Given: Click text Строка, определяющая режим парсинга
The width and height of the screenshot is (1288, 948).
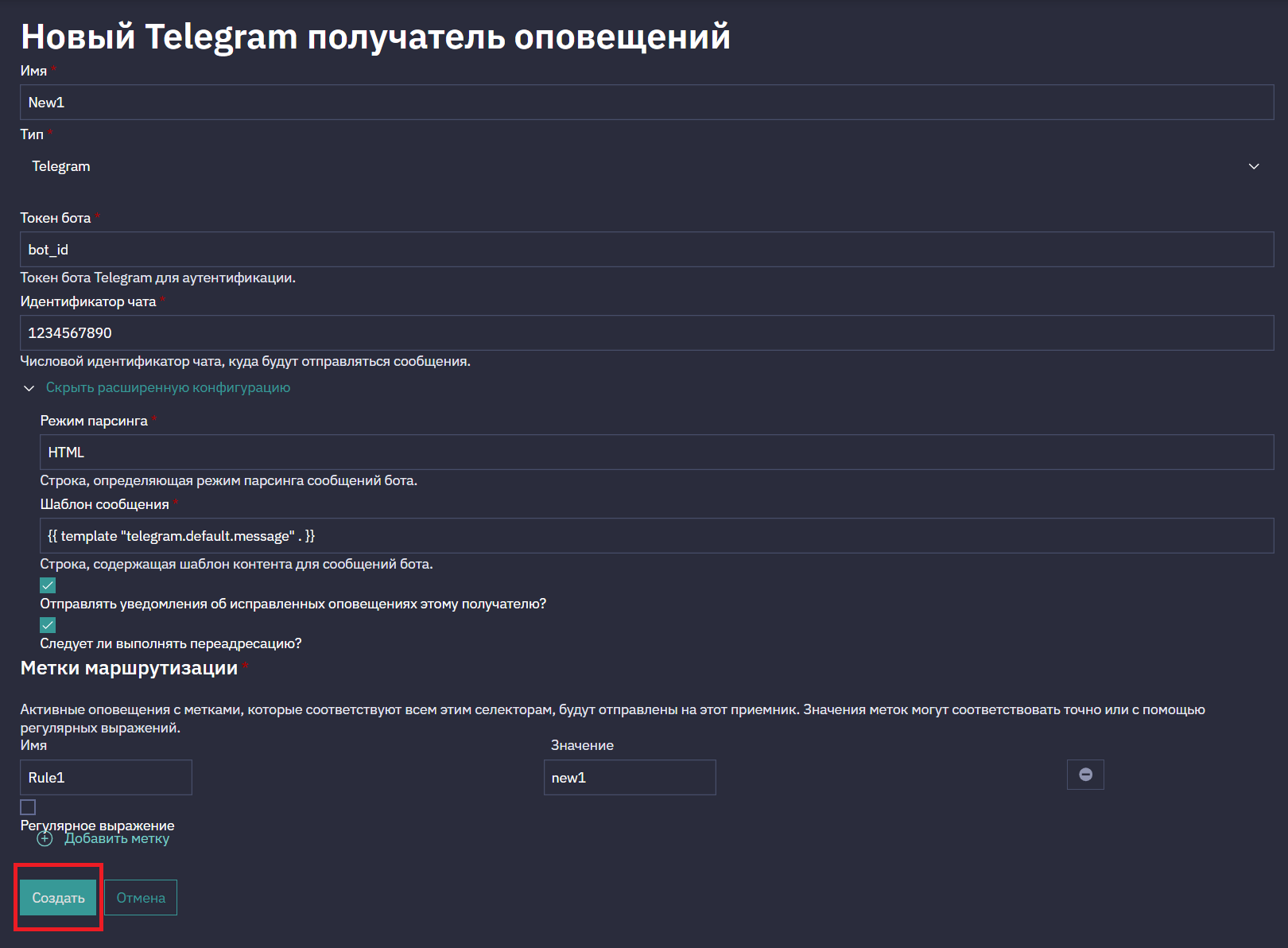Looking at the screenshot, I should click(x=229, y=480).
